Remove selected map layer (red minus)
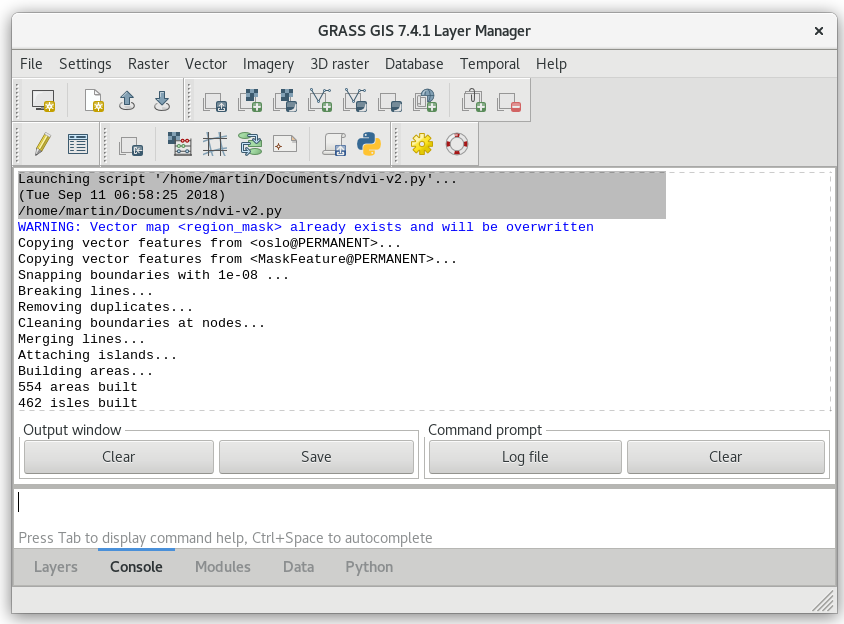Screen dimensions: 844x624 509,101
